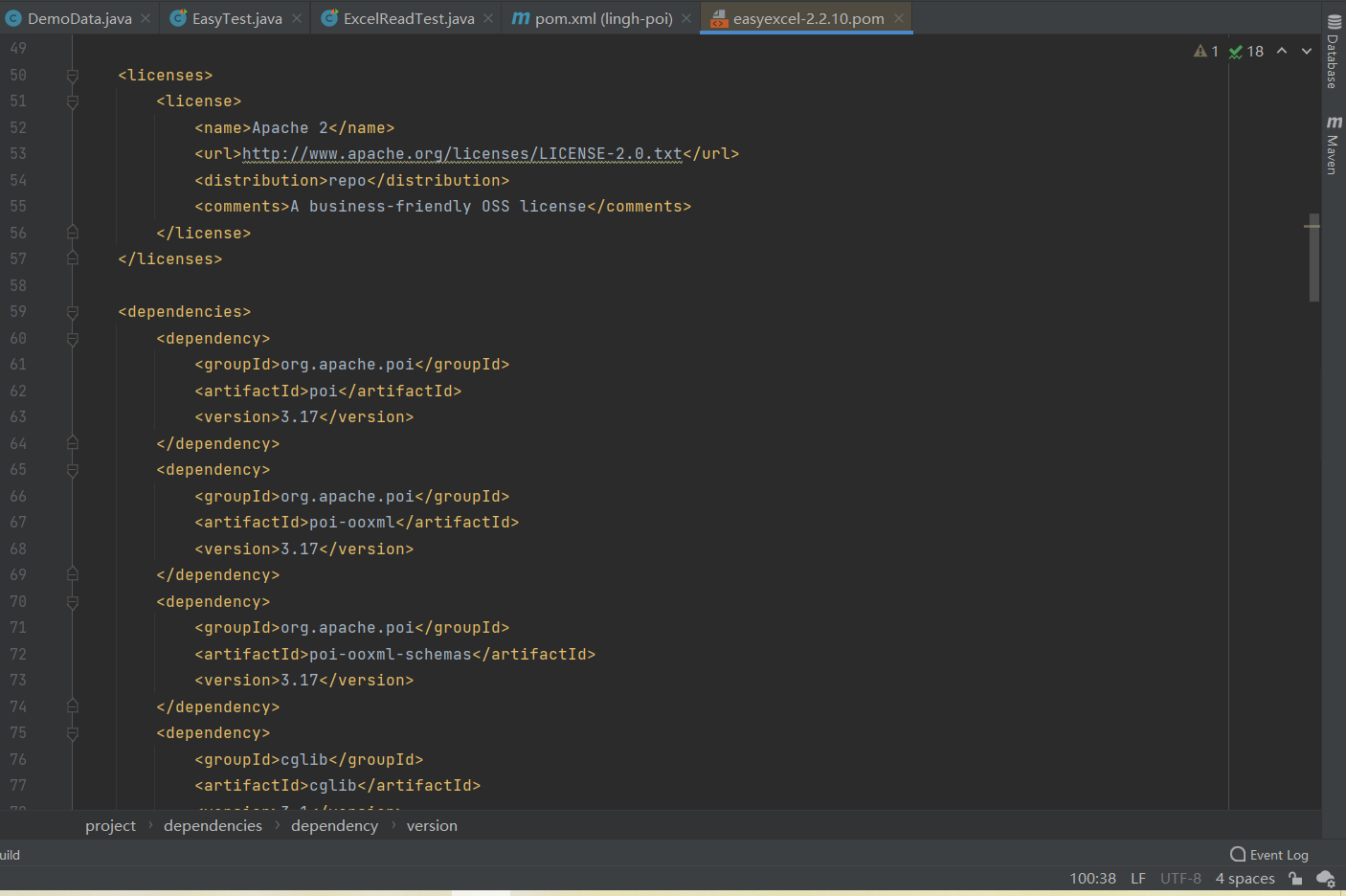Collapse the licenses block at line 50
Viewport: 1346px width, 896px height.
pyautogui.click(x=72, y=76)
